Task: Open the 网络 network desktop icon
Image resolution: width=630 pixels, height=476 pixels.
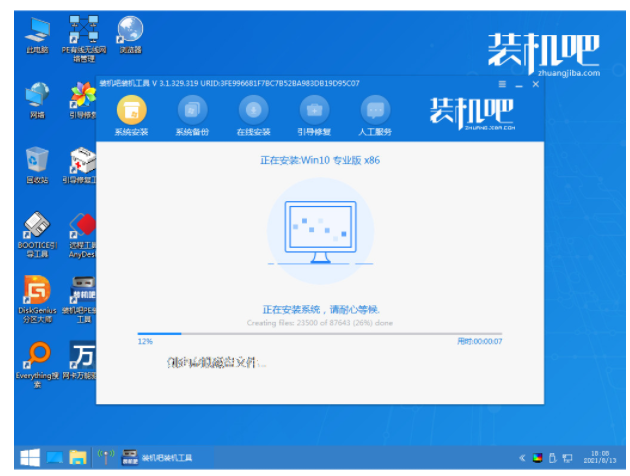Action: (37, 96)
